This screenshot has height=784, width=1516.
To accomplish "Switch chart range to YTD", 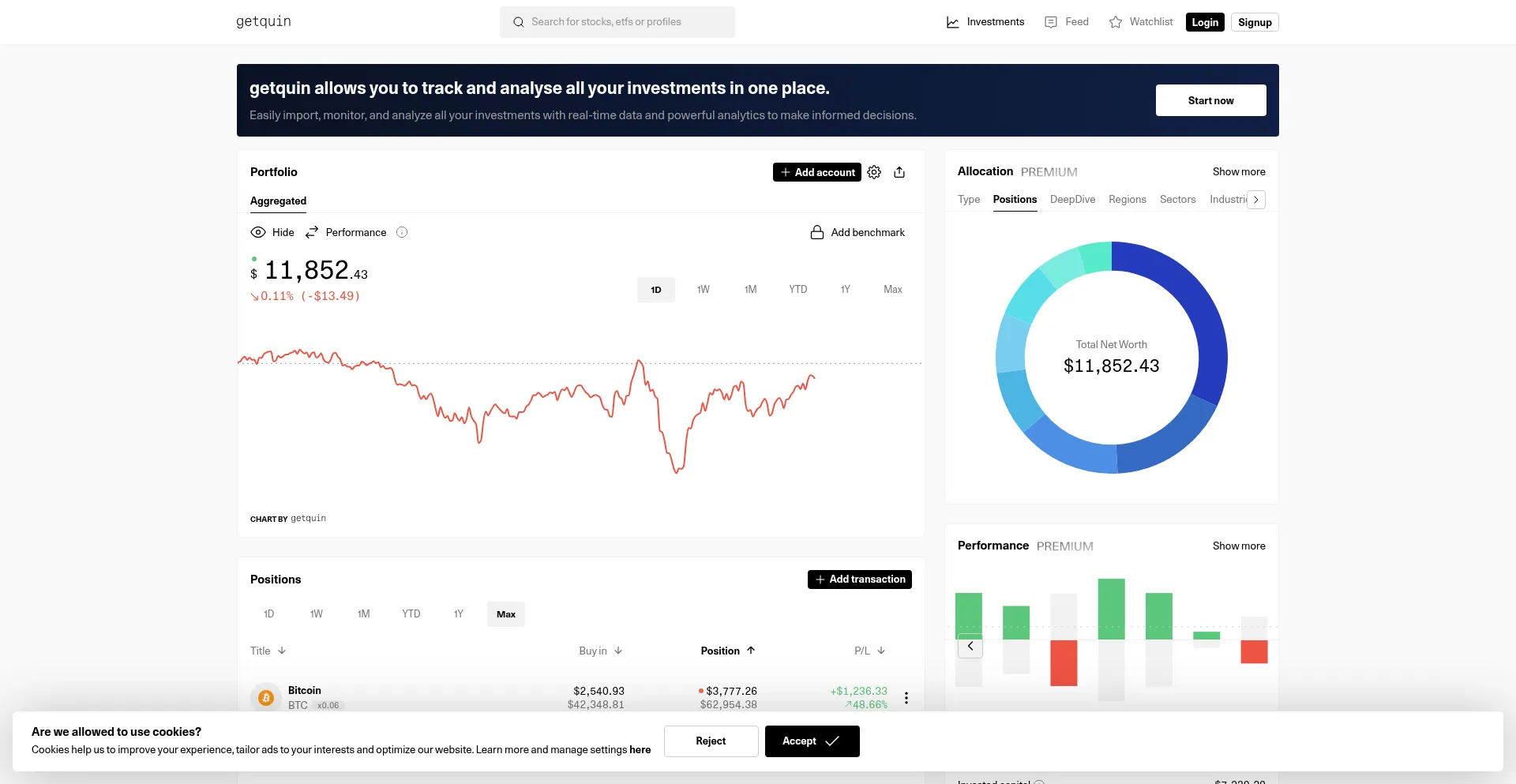I will click(x=798, y=290).
